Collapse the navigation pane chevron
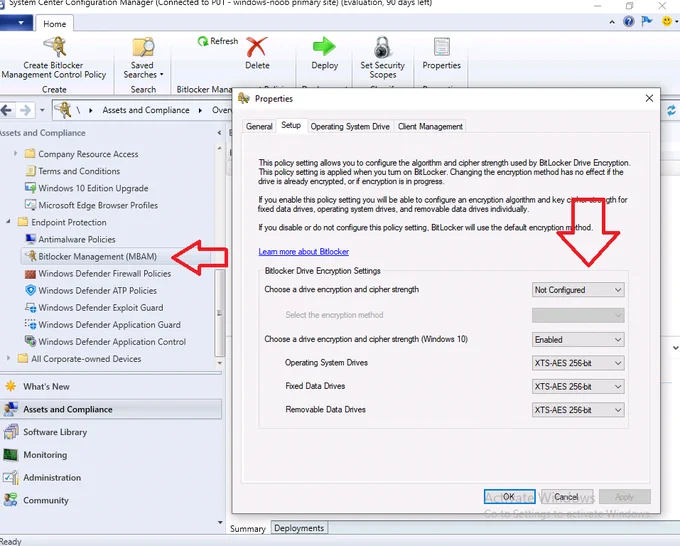 coord(219,133)
